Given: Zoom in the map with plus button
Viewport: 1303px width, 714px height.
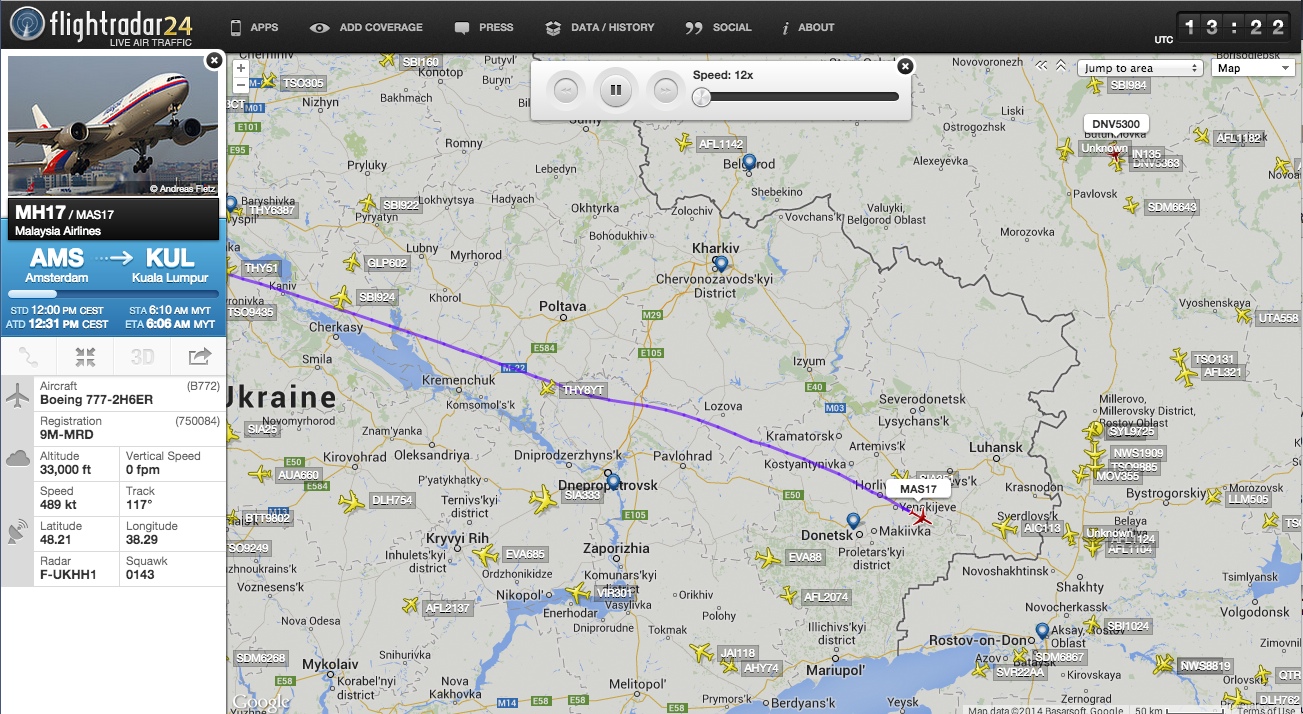Looking at the screenshot, I should coord(240,68).
